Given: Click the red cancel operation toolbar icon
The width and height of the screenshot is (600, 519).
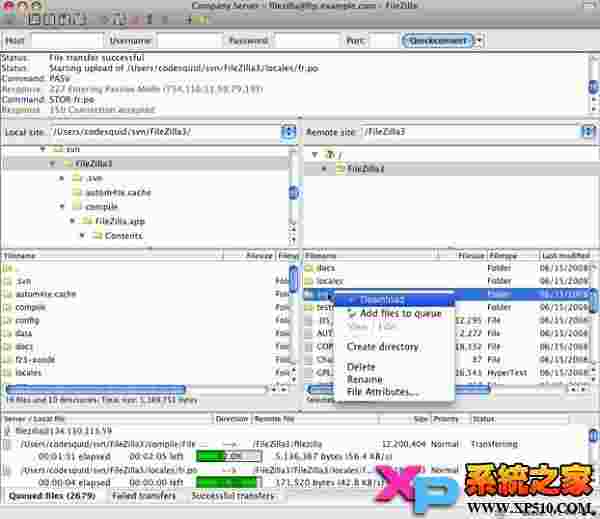Looking at the screenshot, I should click(134, 20).
